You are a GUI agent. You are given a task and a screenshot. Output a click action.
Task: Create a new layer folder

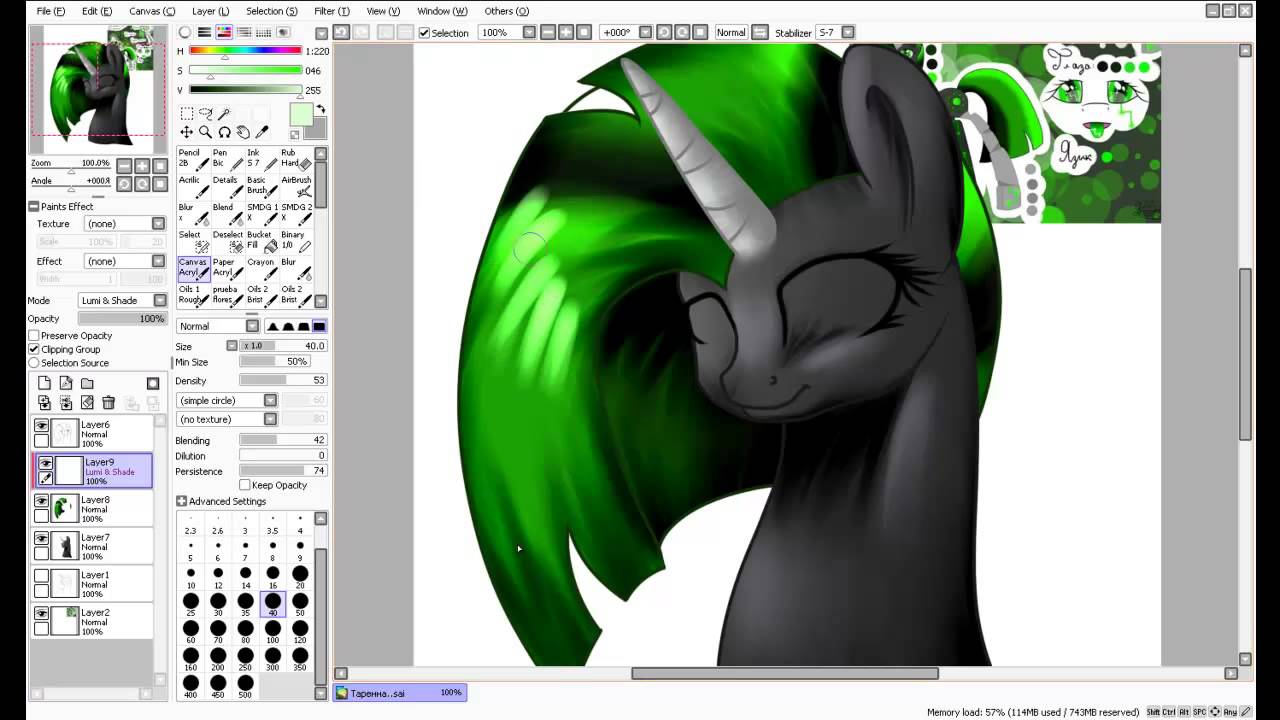pyautogui.click(x=87, y=383)
